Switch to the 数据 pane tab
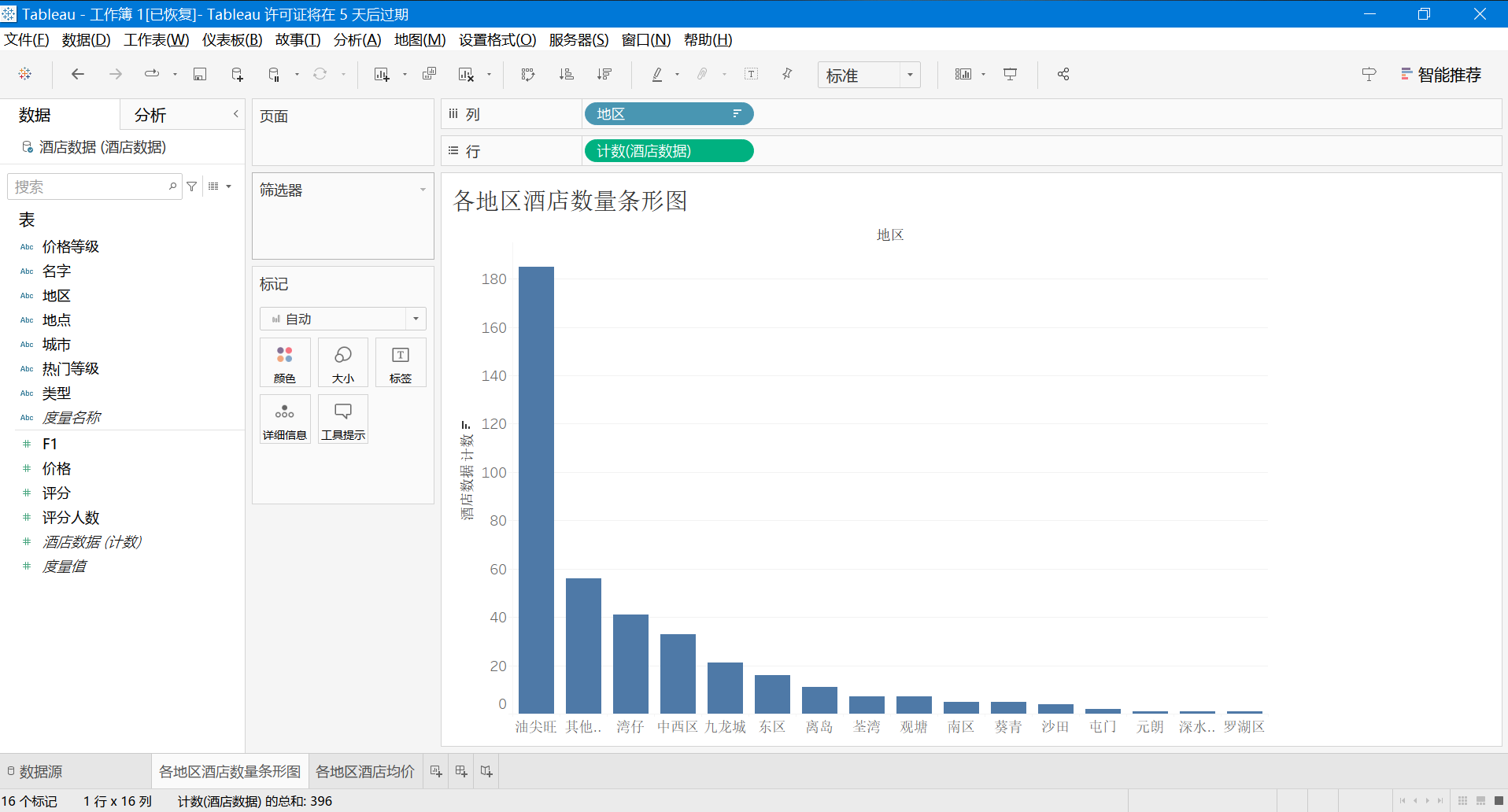 point(35,115)
